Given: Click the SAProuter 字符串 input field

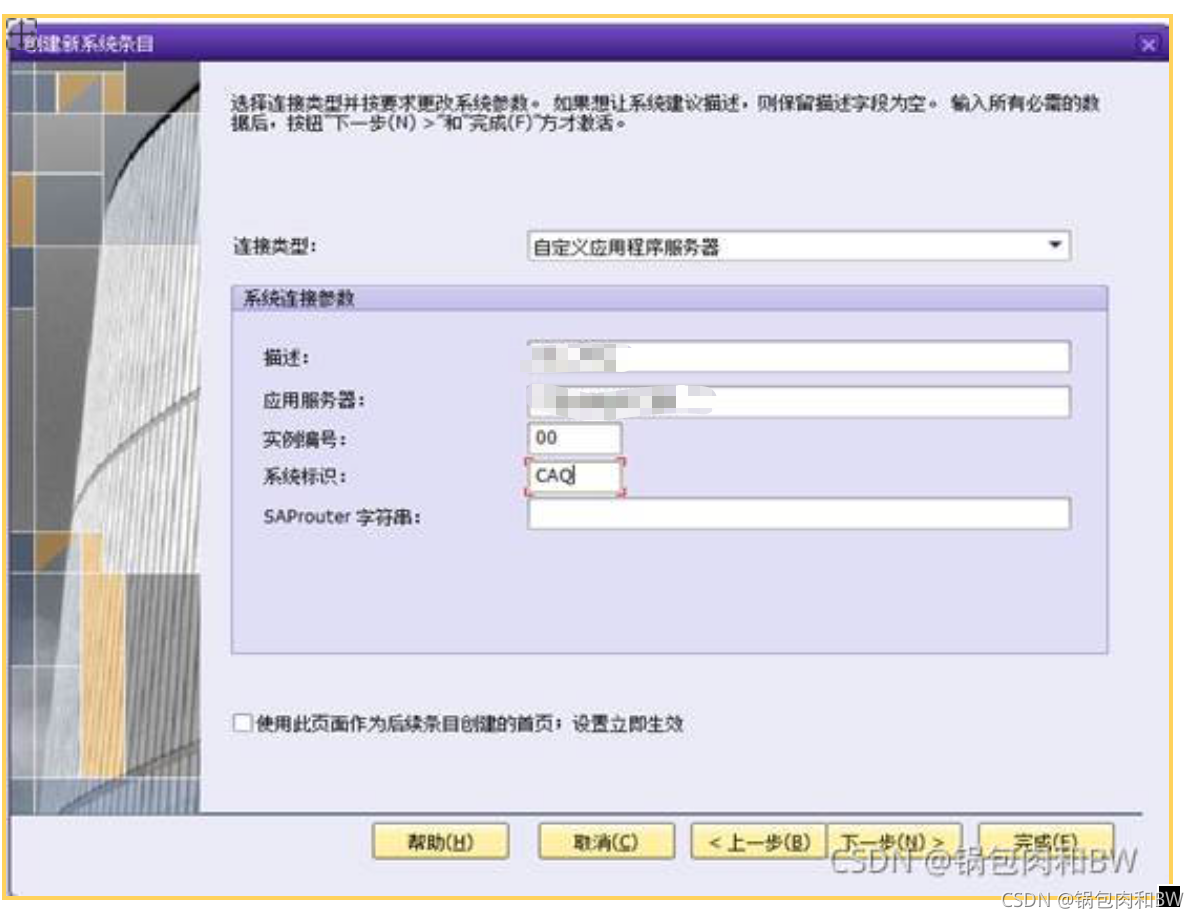Looking at the screenshot, I should click(x=798, y=514).
